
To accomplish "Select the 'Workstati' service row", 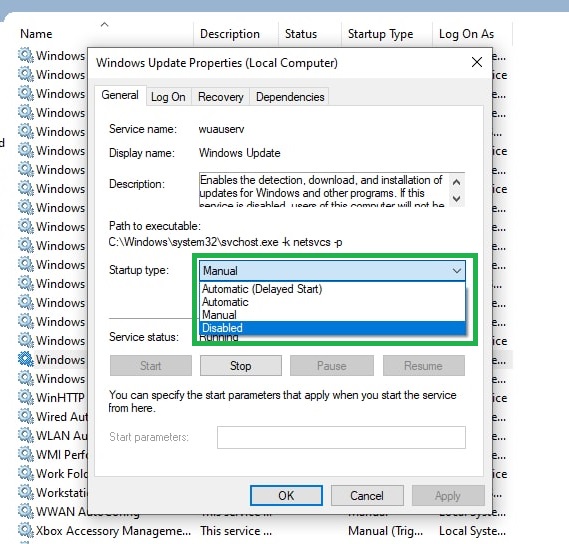I will (x=53, y=492).
